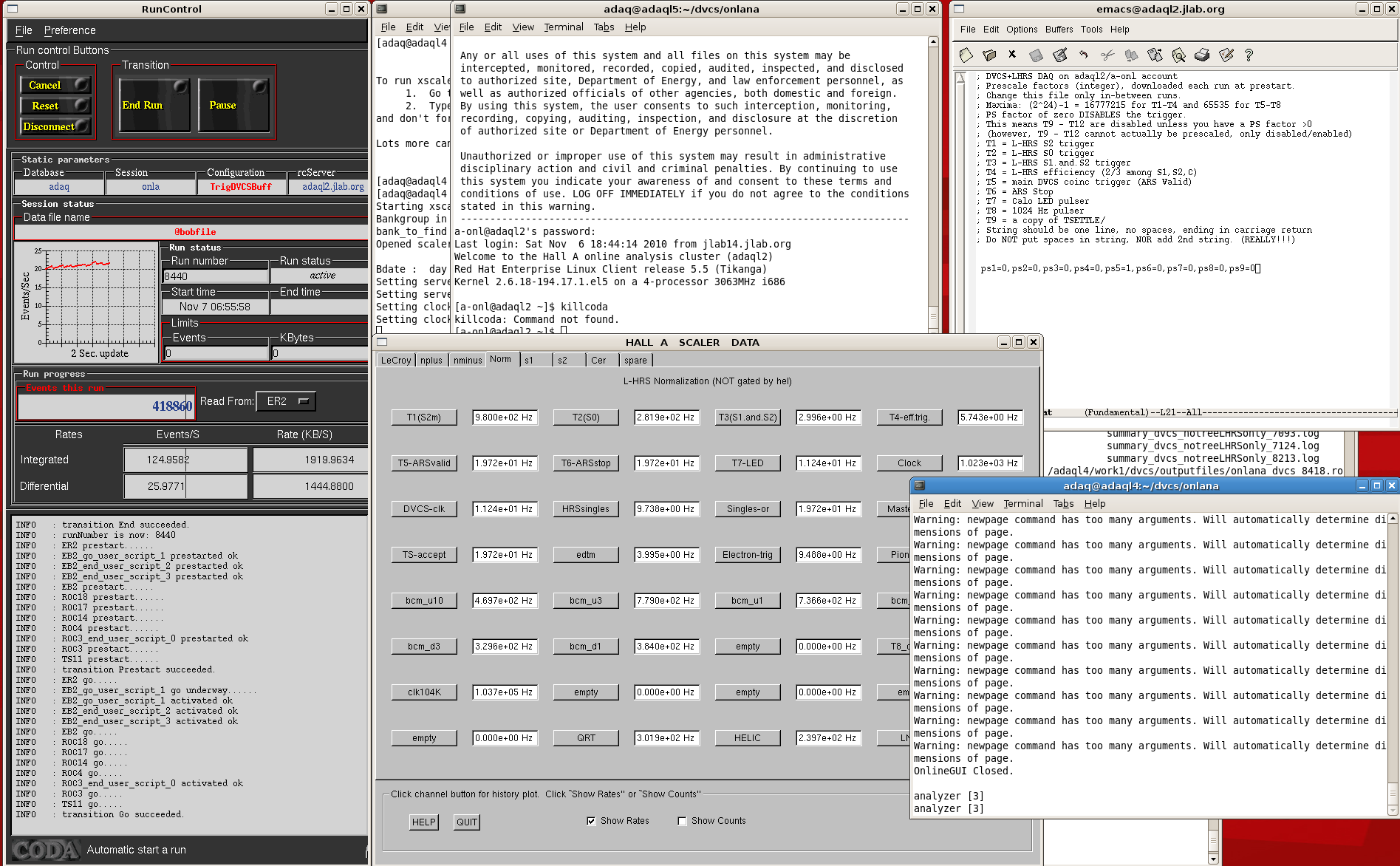Open window menu icon of adaq4 terminal

(920, 485)
